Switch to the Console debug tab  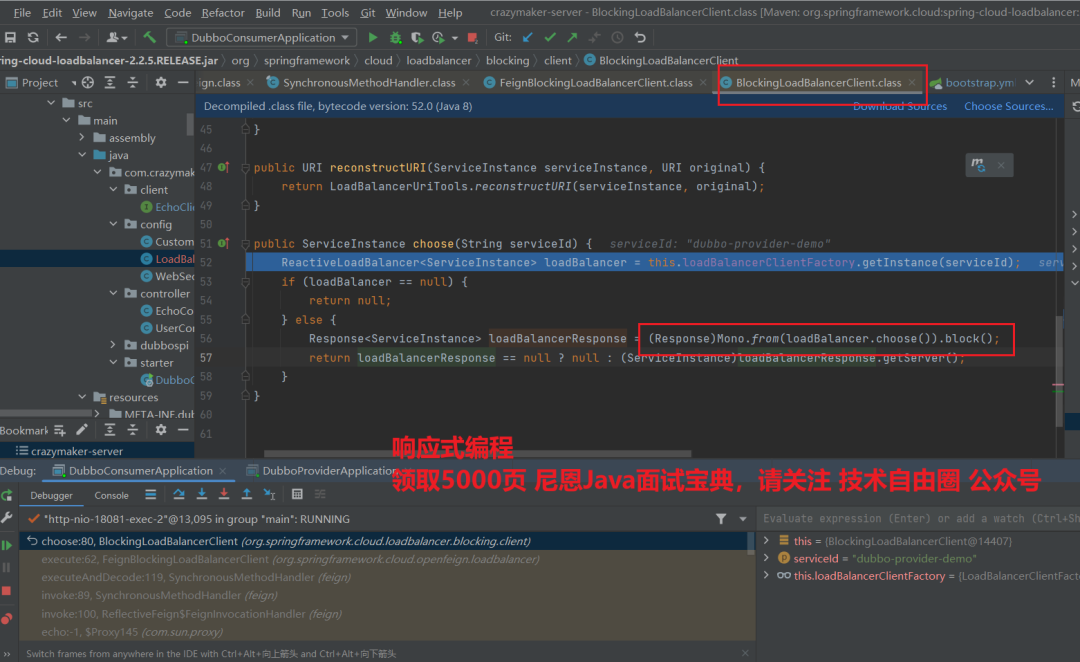tap(111, 495)
